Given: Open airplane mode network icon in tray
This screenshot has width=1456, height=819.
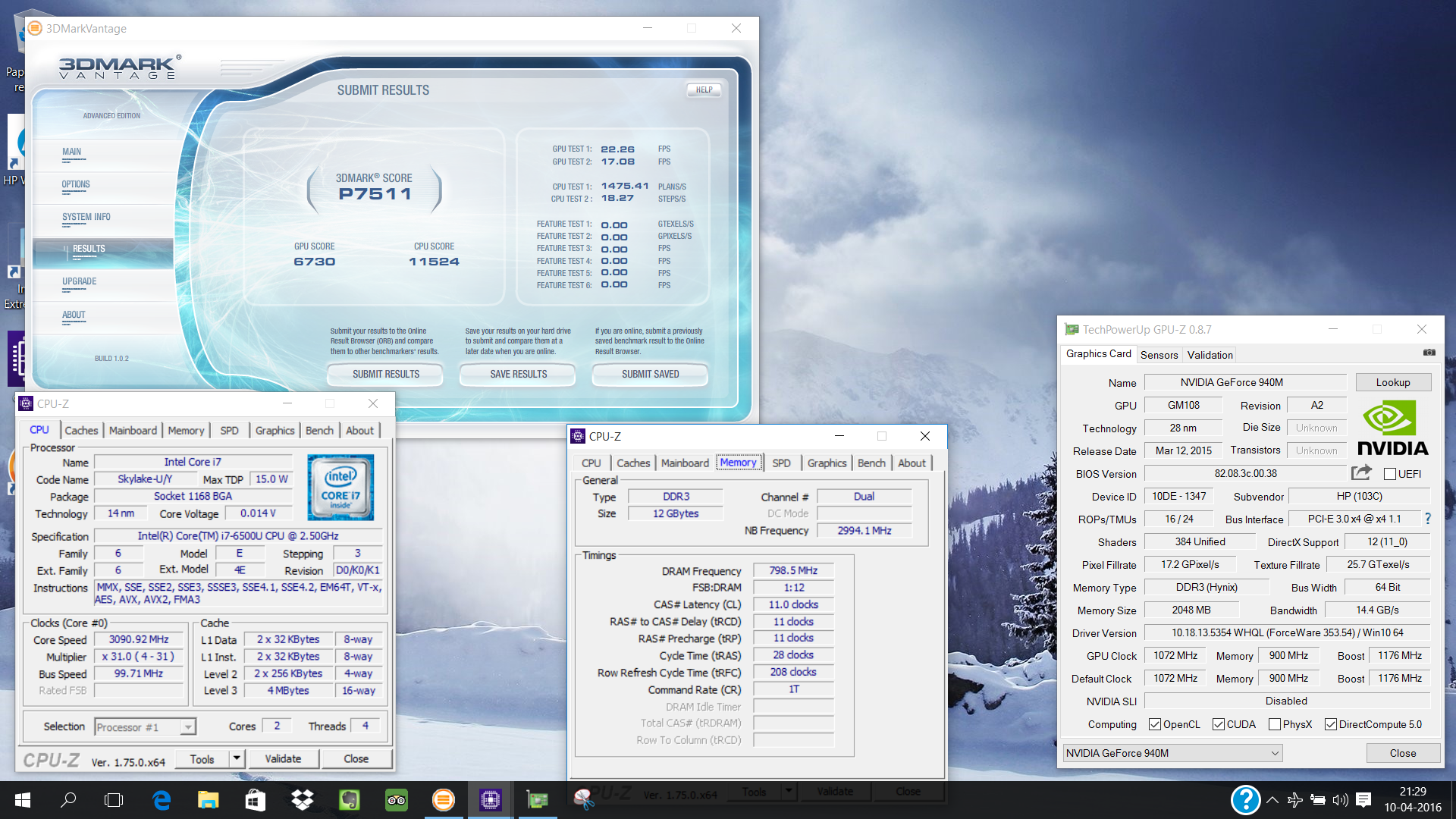Looking at the screenshot, I should (x=1295, y=800).
